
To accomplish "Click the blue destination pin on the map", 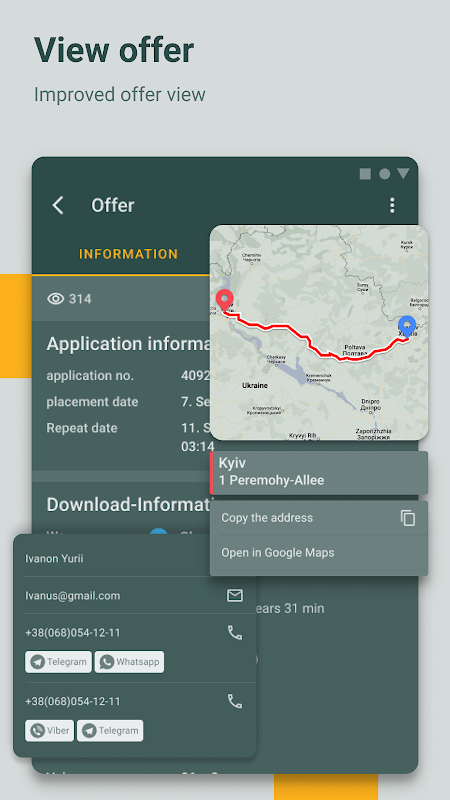I will 407,326.
